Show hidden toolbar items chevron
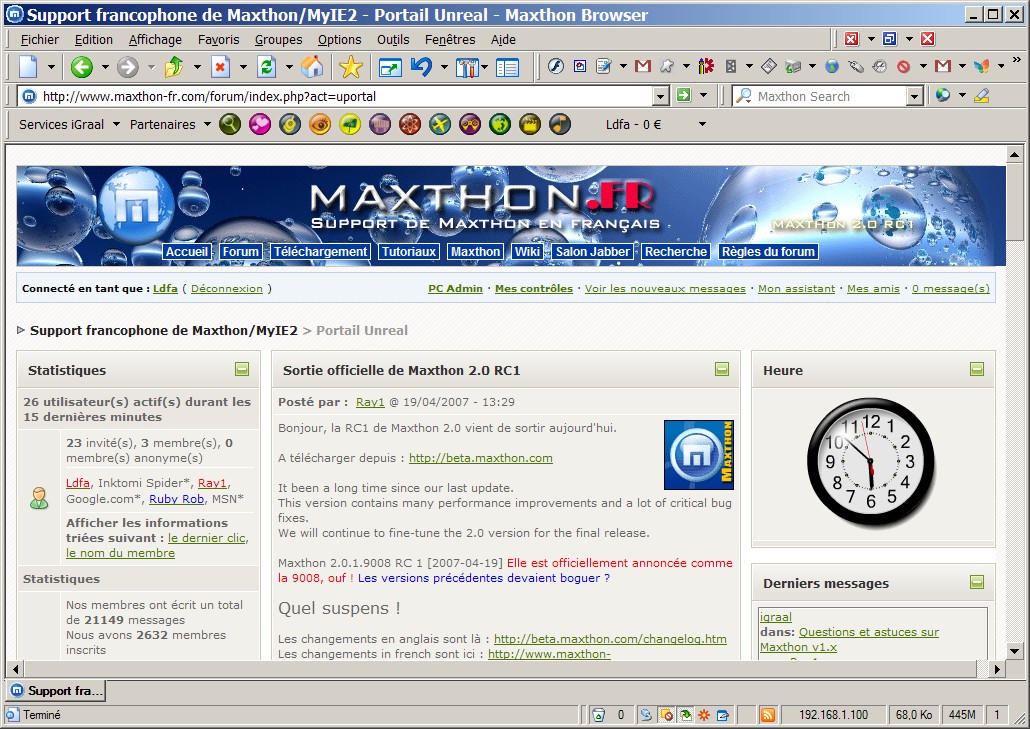The width and height of the screenshot is (1030, 729). pos(1018,60)
